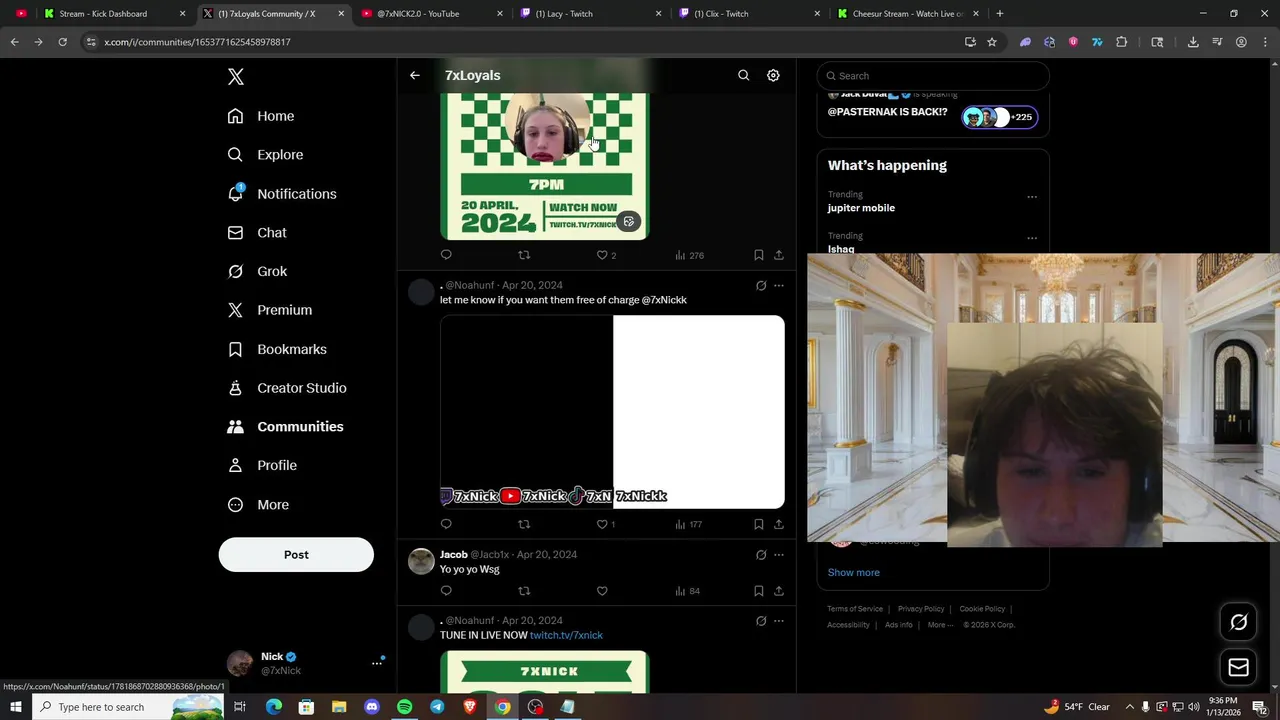Open the twitch.tv/7xnick link

[x=566, y=635]
